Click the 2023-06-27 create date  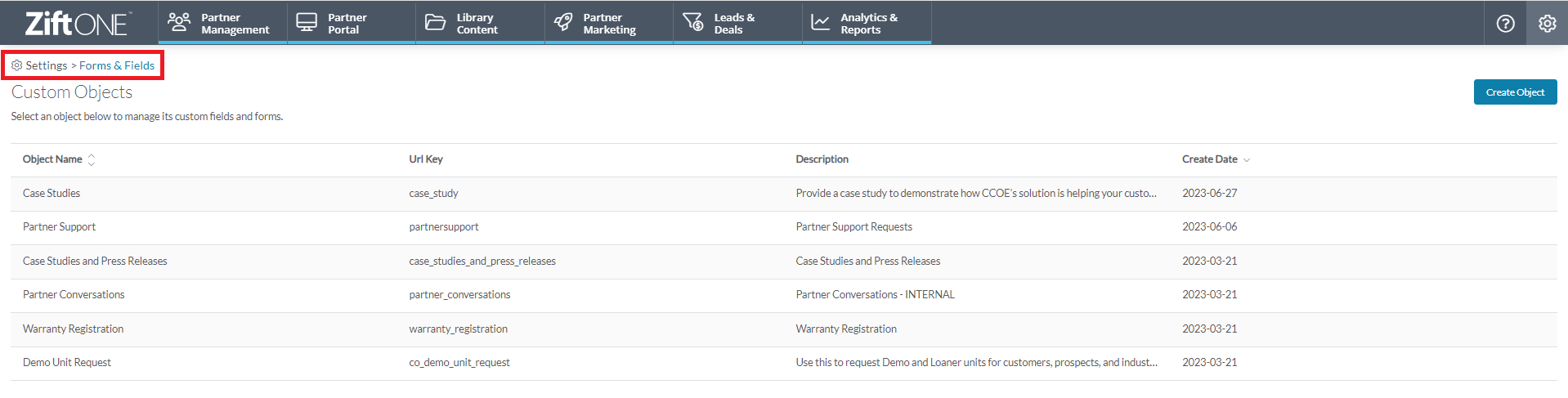(1209, 194)
